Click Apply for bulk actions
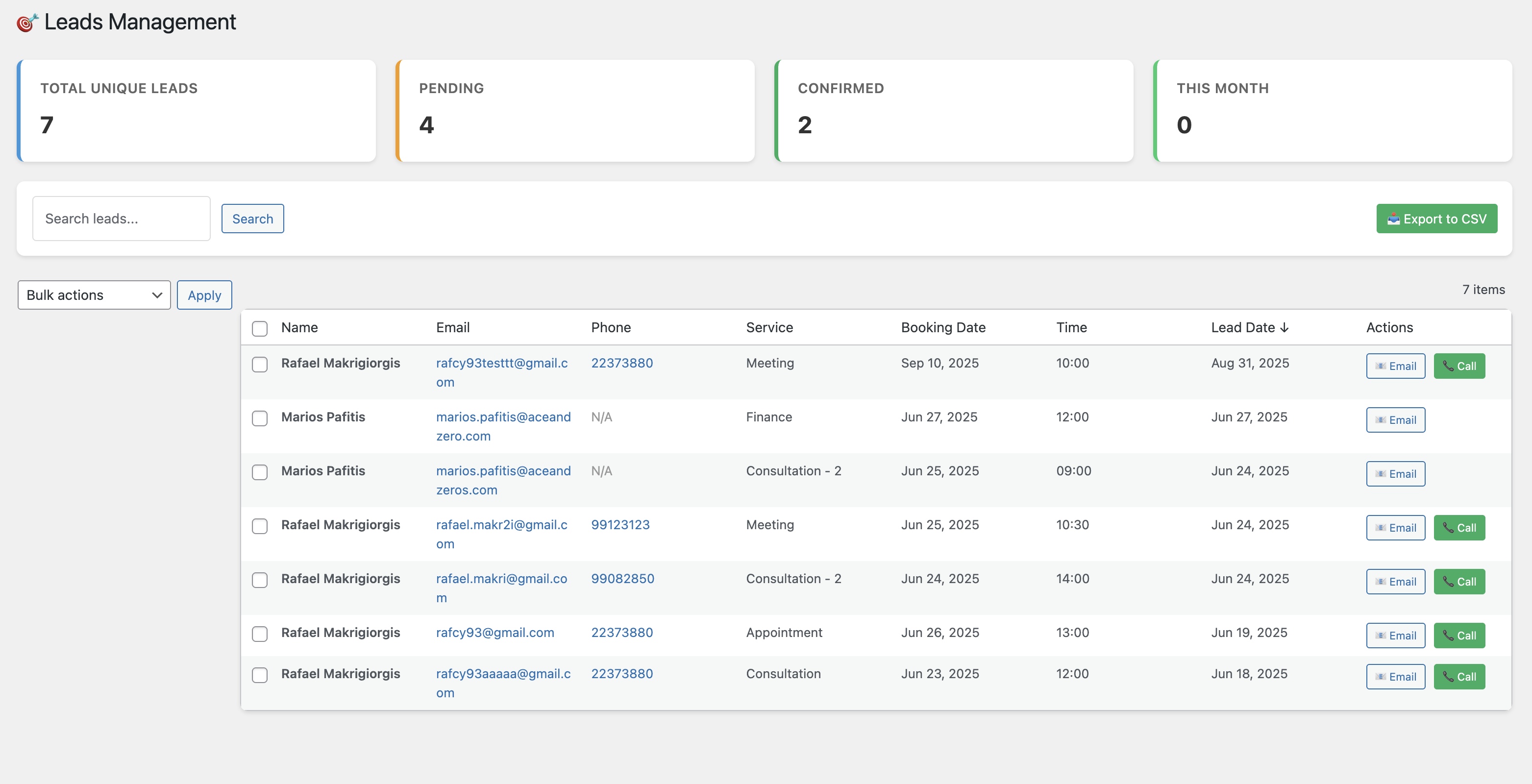 click(x=204, y=295)
